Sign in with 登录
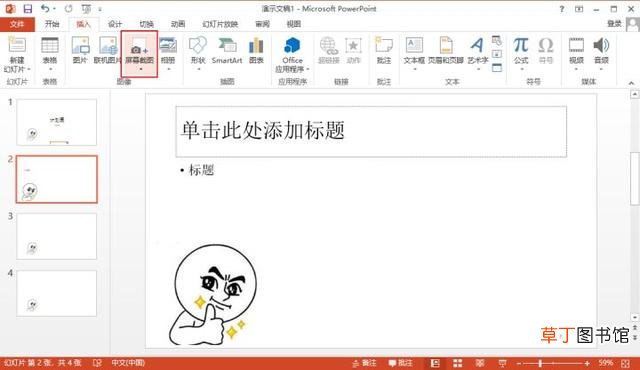Image resolution: width=640 pixels, height=370 pixels. coord(614,24)
